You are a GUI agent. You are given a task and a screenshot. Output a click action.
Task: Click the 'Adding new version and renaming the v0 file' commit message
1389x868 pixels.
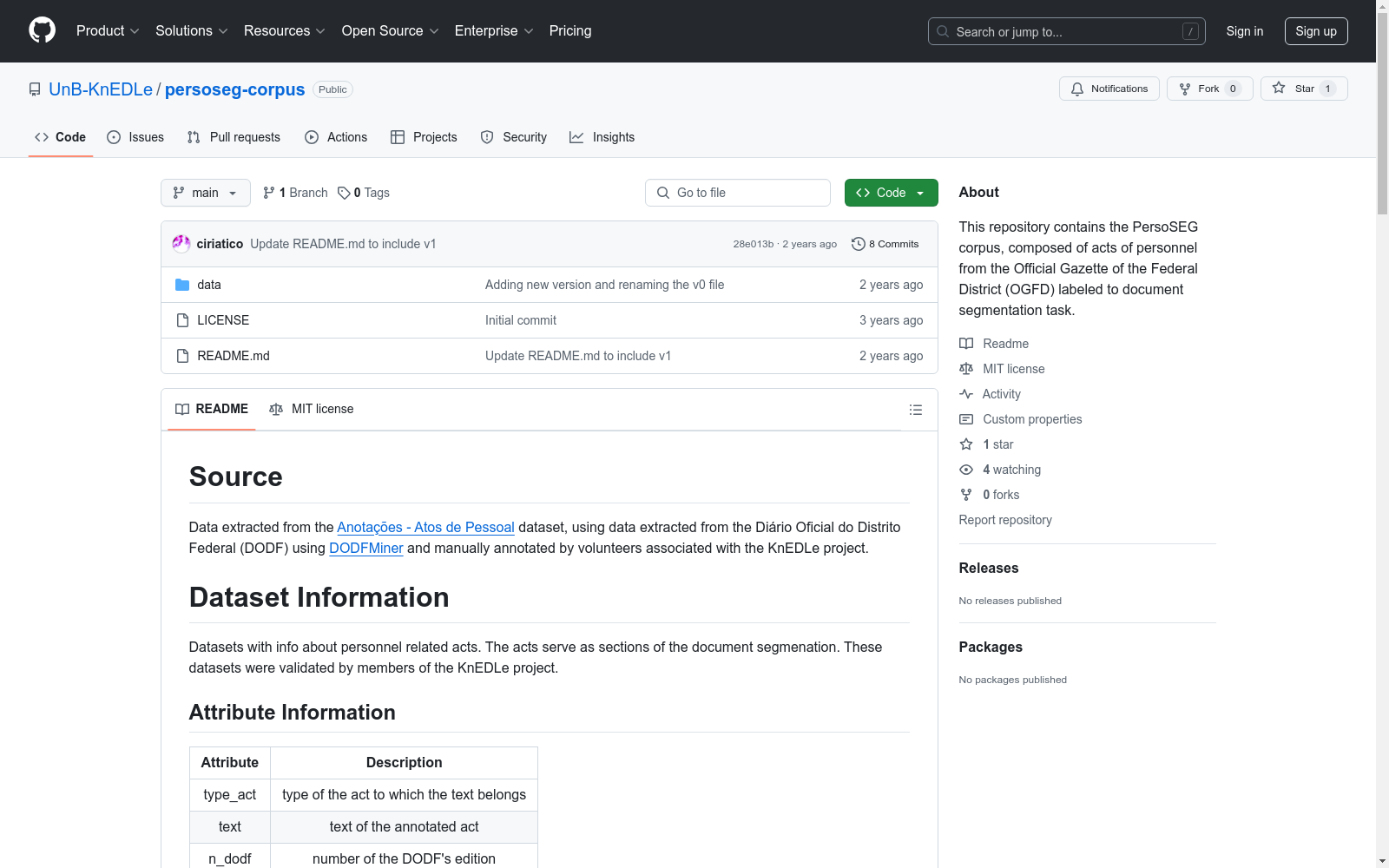tap(604, 285)
